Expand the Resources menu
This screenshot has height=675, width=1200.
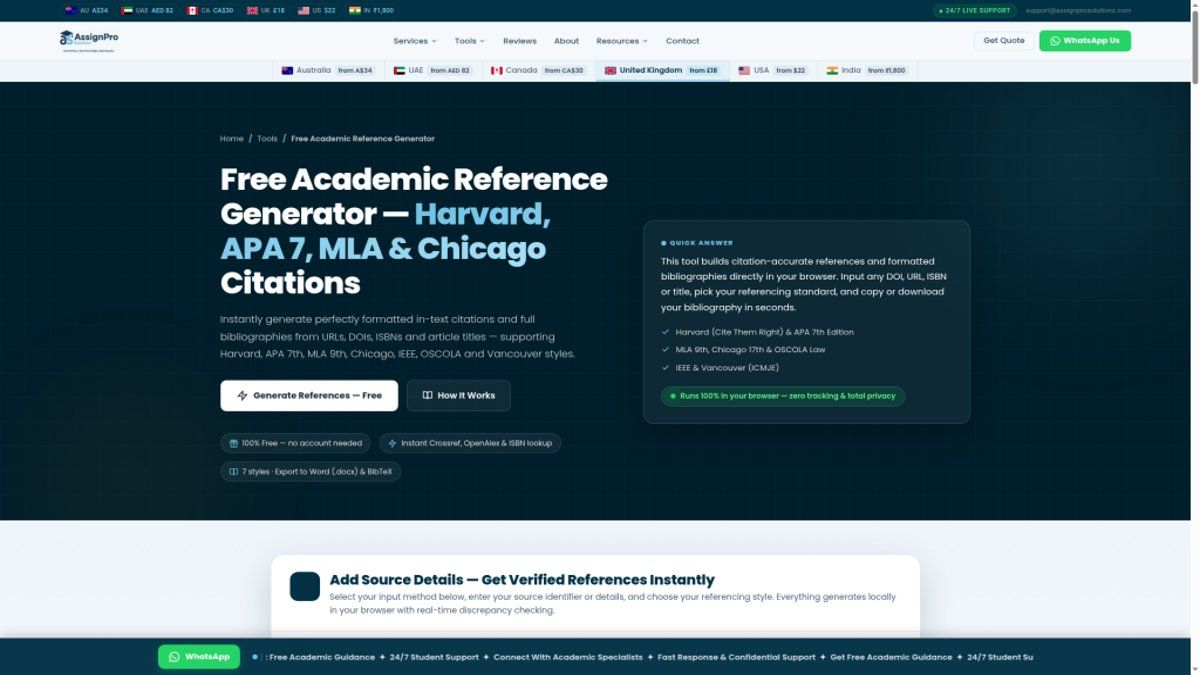(x=621, y=41)
